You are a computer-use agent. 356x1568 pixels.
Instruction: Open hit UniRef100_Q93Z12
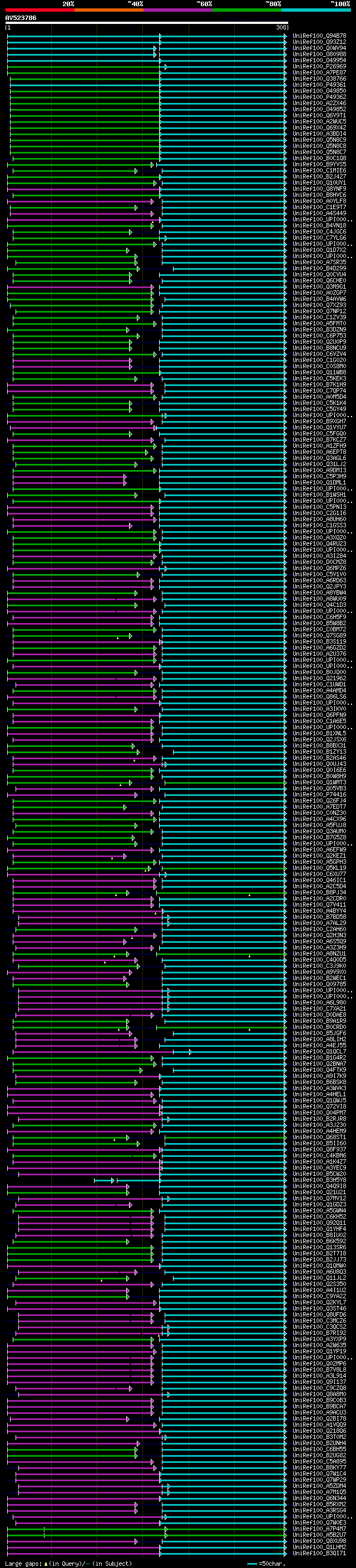[319, 42]
